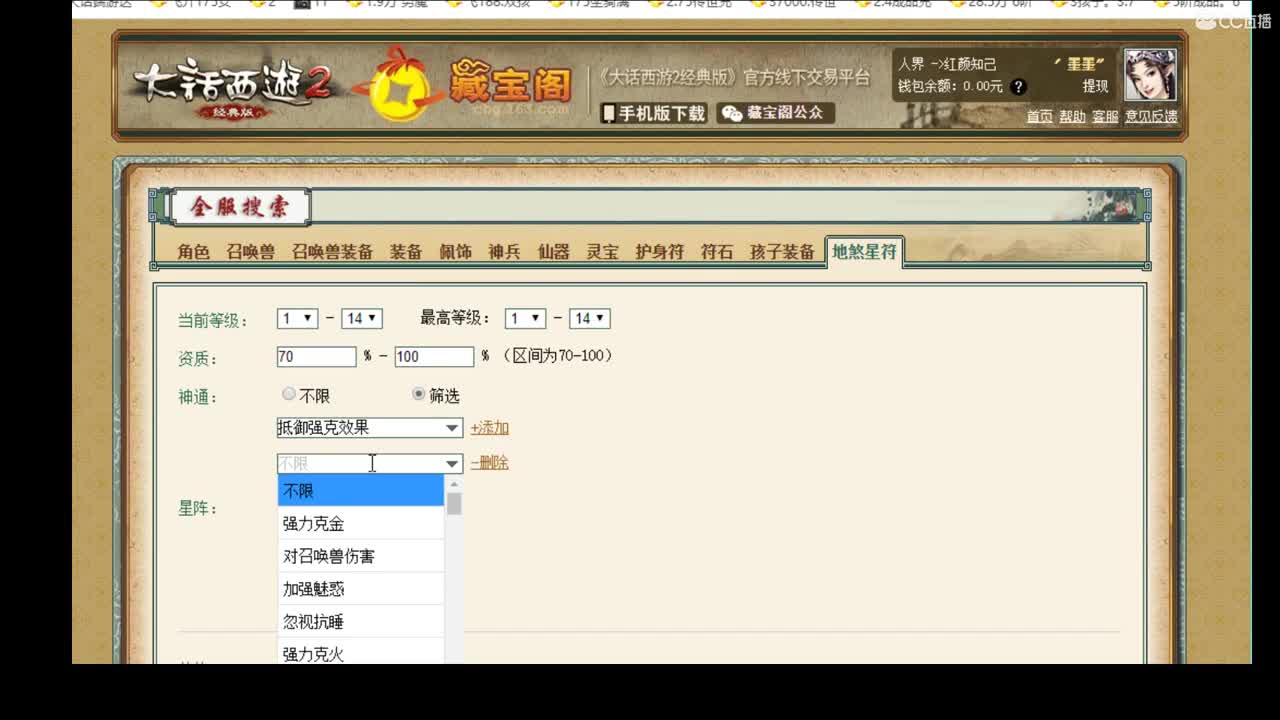The image size is (1280, 720).
Task: Select the 佩饰 tab
Action: 455,252
